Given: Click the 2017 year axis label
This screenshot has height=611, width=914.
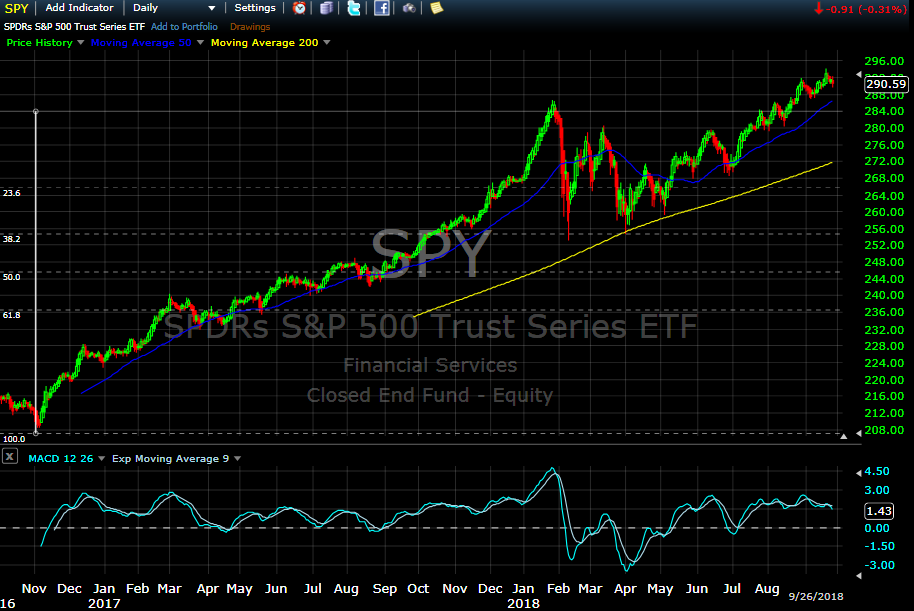Looking at the screenshot, I should 104,603.
